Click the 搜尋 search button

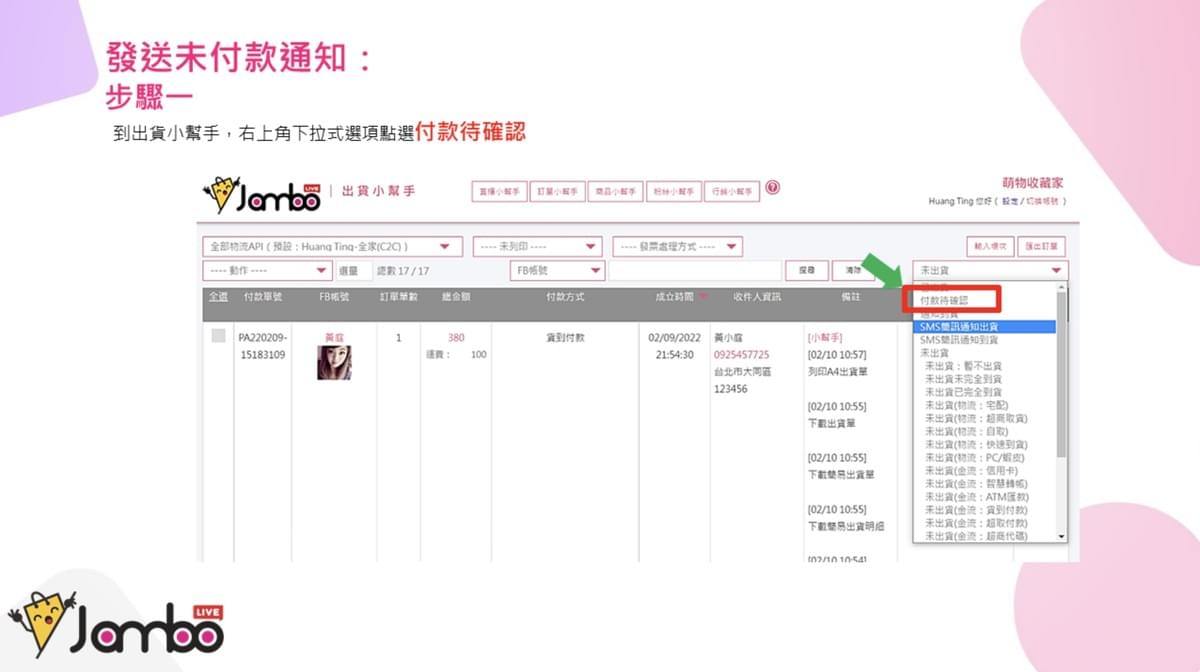(x=808, y=270)
